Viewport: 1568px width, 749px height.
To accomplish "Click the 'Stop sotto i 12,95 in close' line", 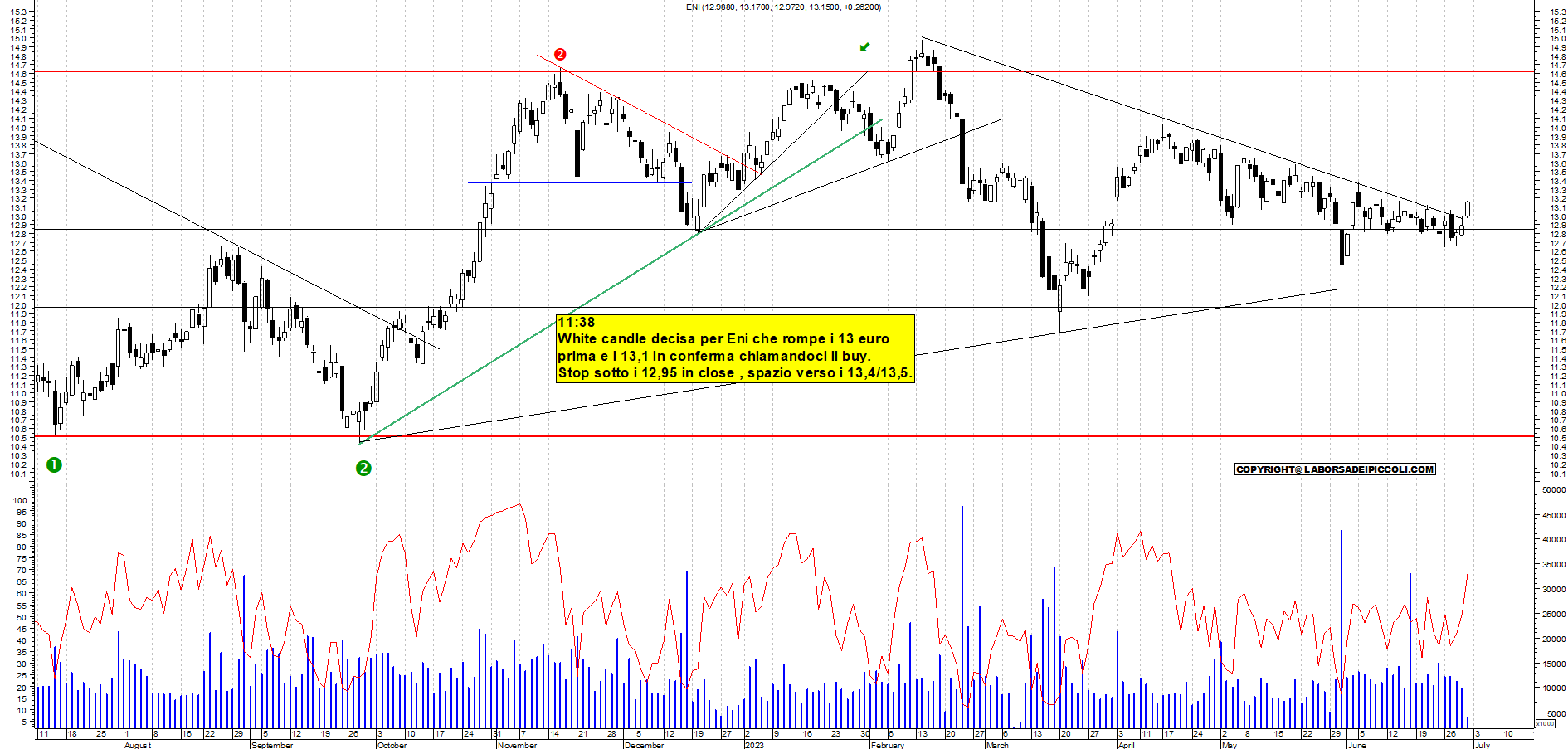I will tap(735, 372).
